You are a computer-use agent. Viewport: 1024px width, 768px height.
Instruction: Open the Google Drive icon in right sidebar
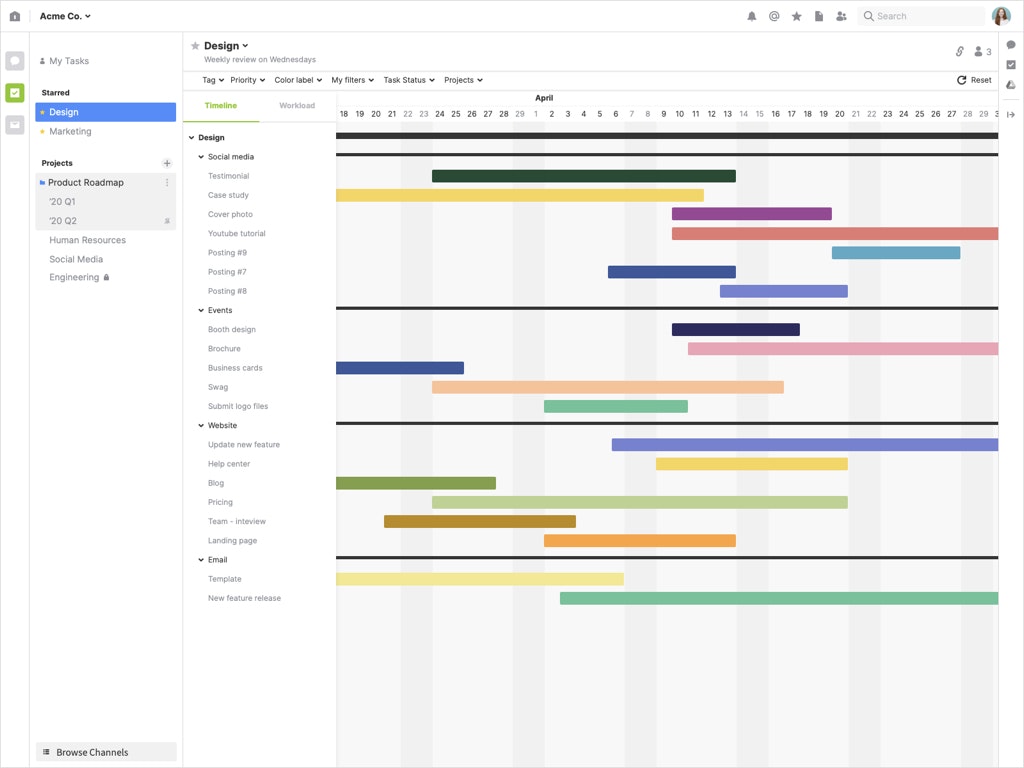pos(1011,85)
